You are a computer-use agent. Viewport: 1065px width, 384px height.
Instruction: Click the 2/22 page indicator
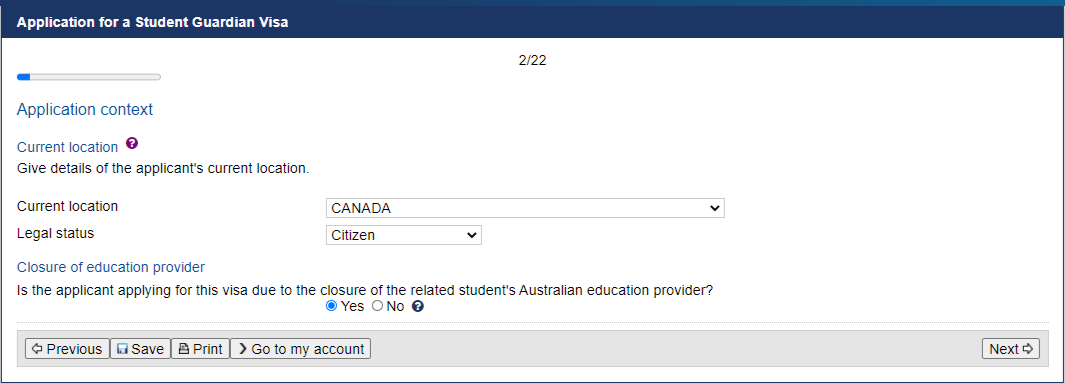coord(532,60)
